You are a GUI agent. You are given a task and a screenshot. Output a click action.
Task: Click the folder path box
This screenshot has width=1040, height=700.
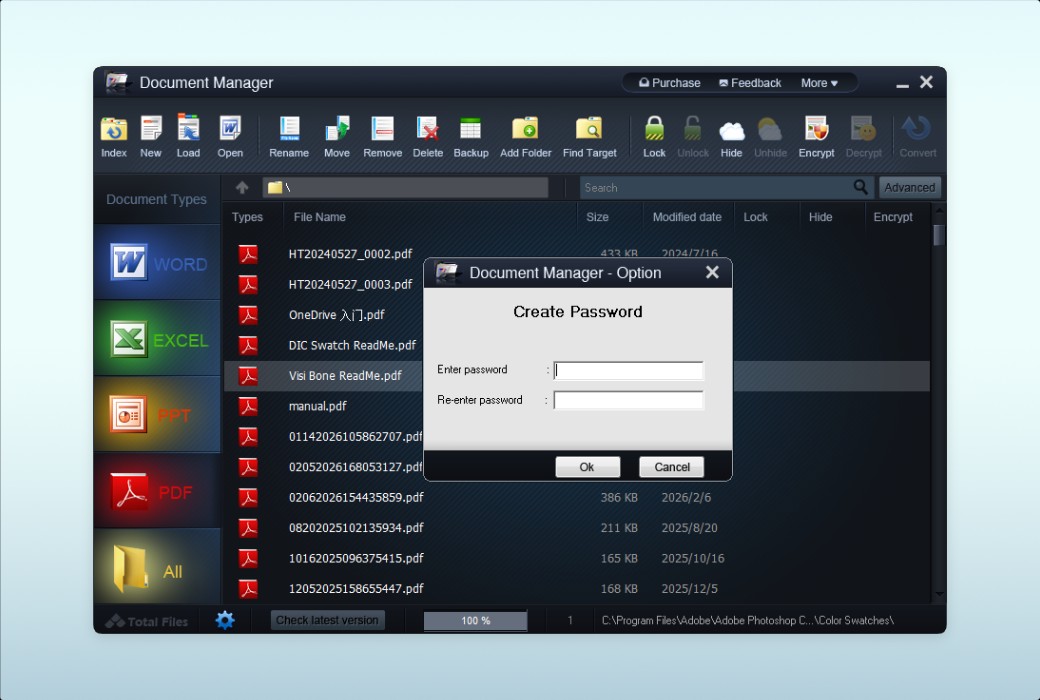(405, 187)
